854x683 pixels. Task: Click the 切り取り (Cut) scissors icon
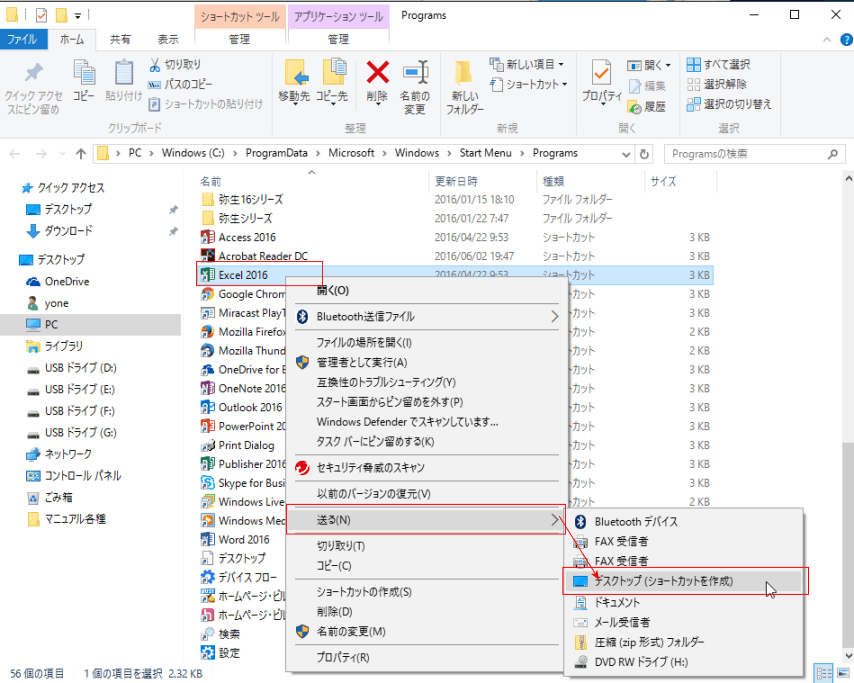tap(154, 63)
